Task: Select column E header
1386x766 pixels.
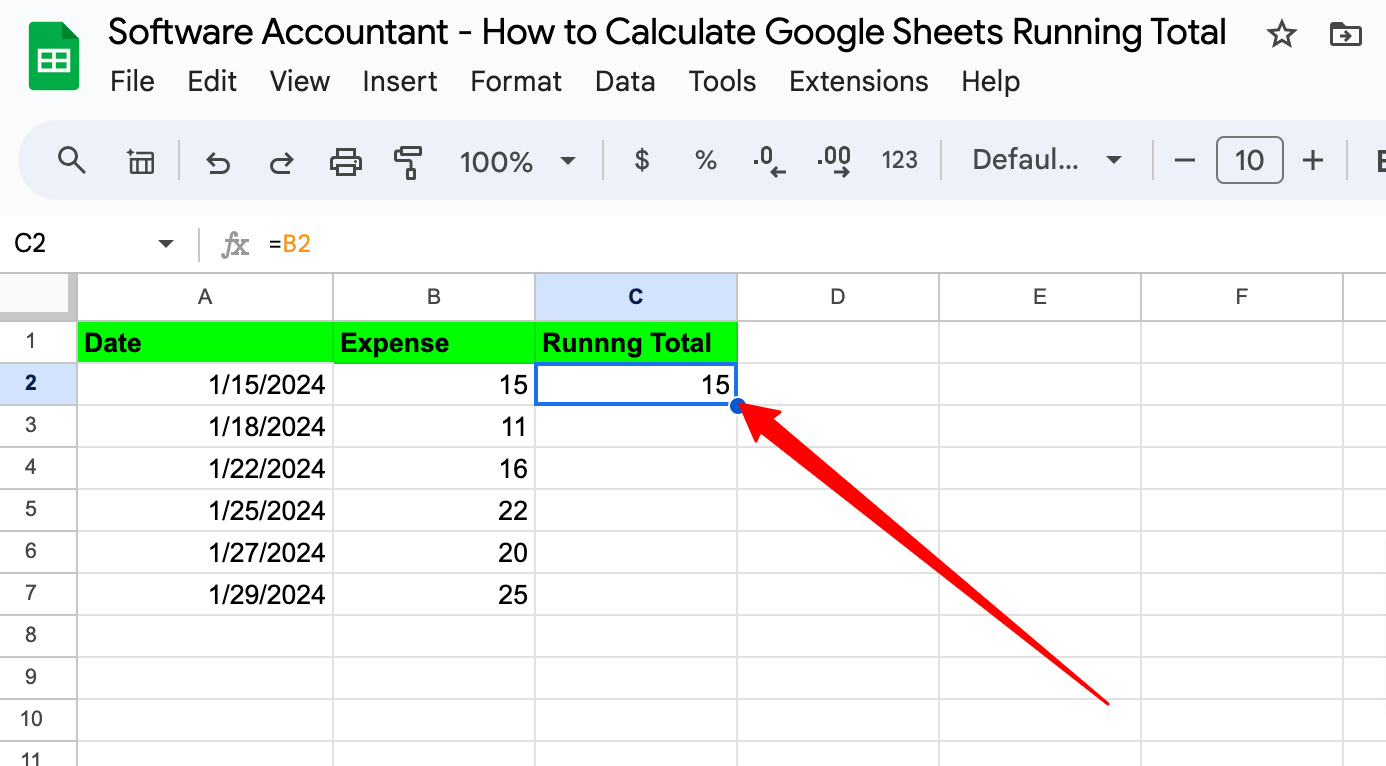Action: (1040, 296)
